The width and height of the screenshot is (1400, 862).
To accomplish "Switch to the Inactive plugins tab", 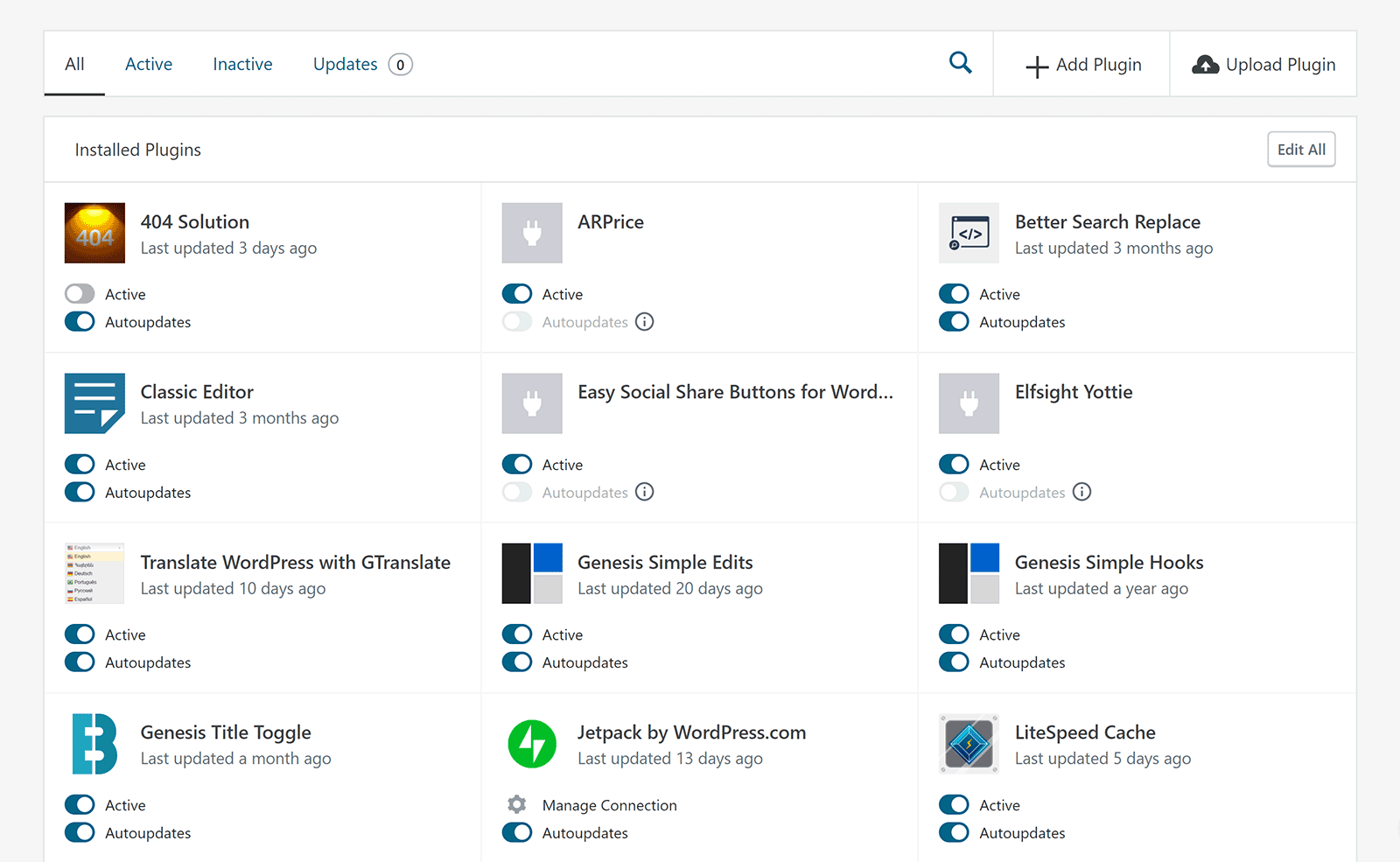I will tap(242, 64).
